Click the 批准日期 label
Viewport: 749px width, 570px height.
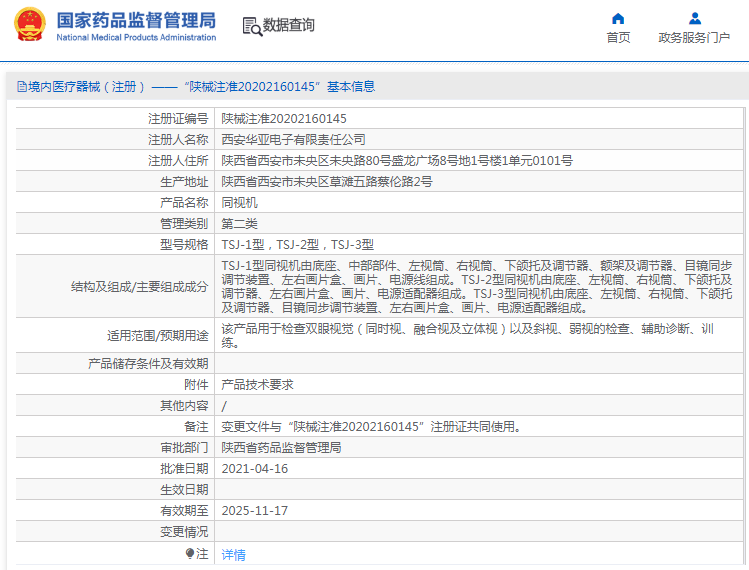point(184,469)
